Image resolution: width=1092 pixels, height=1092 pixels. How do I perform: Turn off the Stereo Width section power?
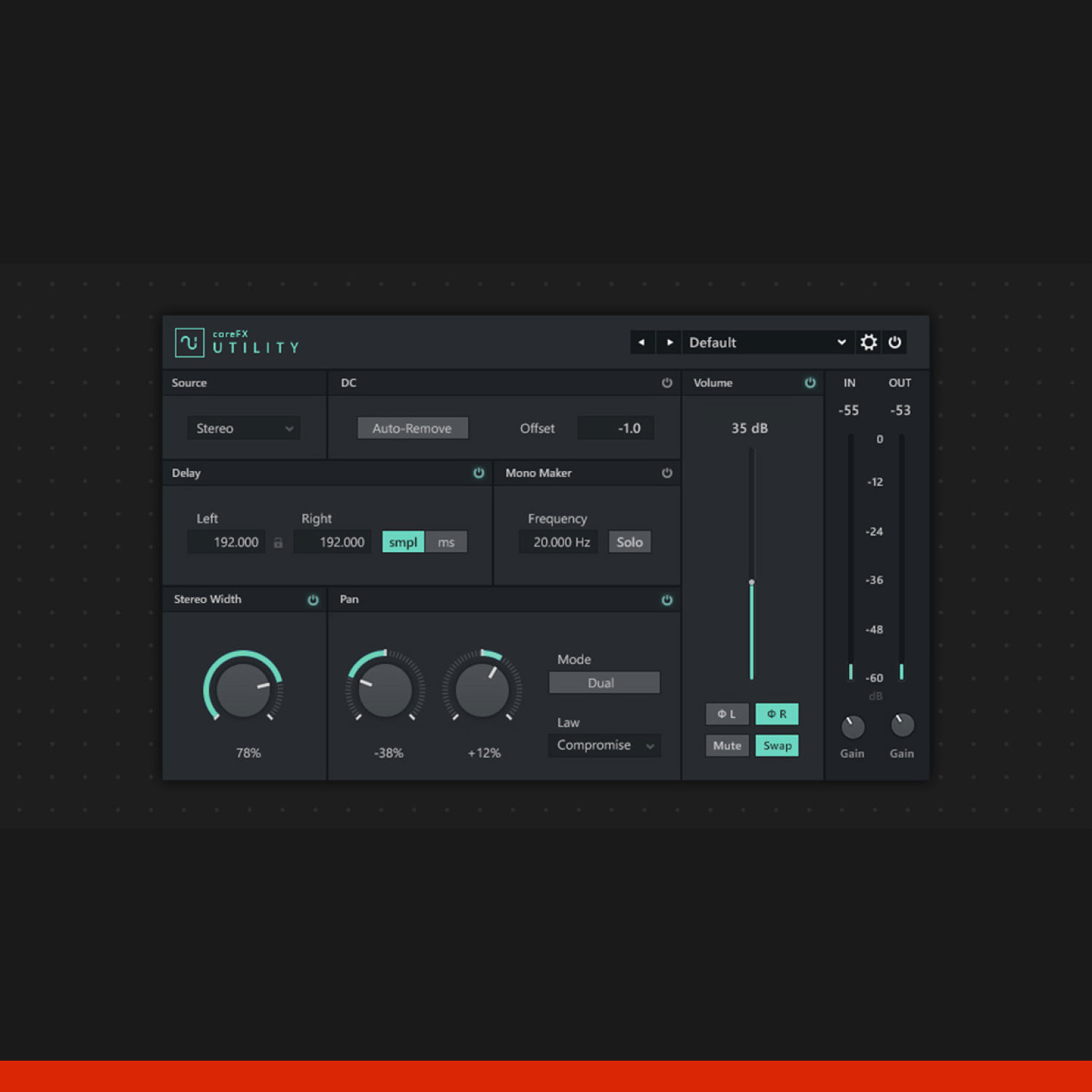click(313, 599)
